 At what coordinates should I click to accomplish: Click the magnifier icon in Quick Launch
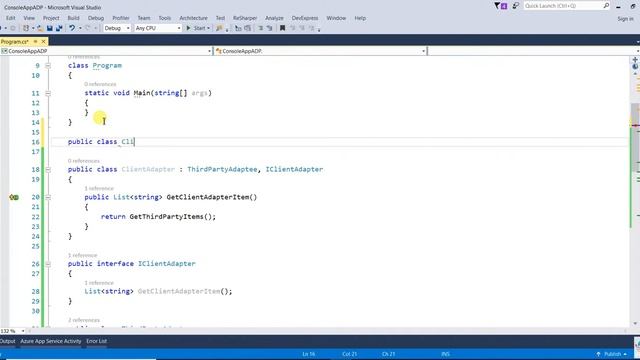(606, 6)
